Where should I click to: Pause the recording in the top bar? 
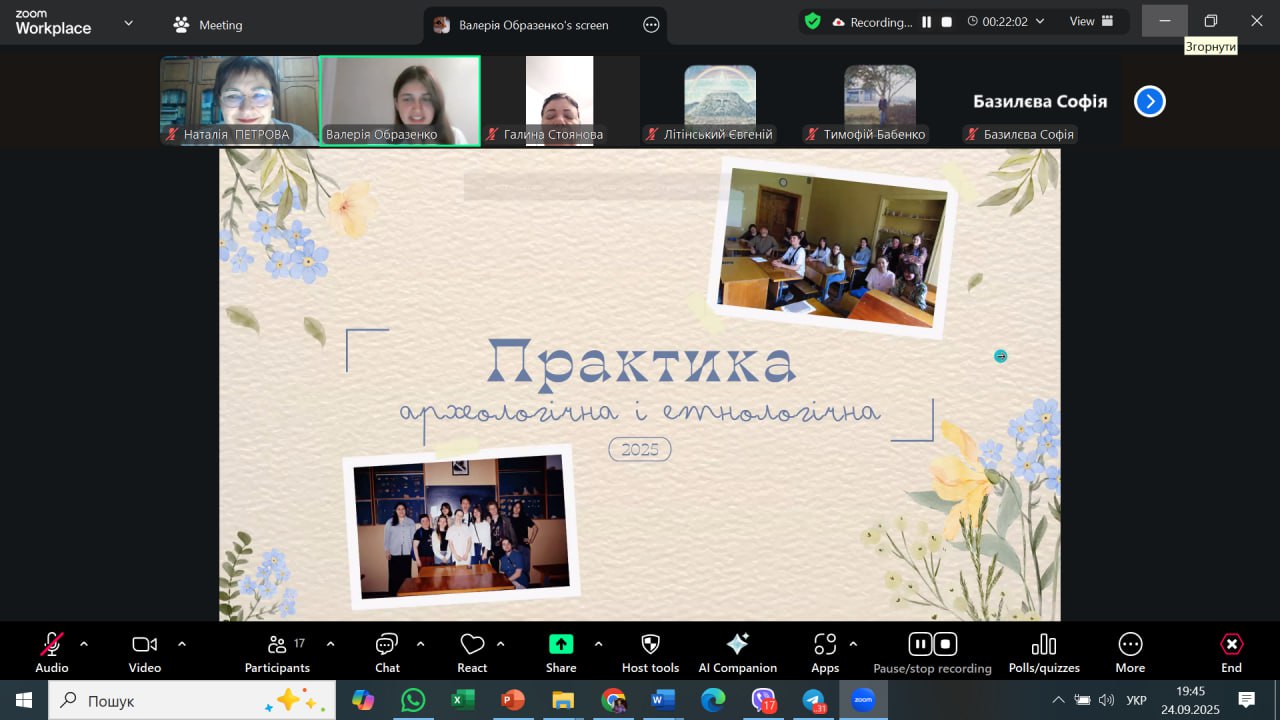(927, 22)
